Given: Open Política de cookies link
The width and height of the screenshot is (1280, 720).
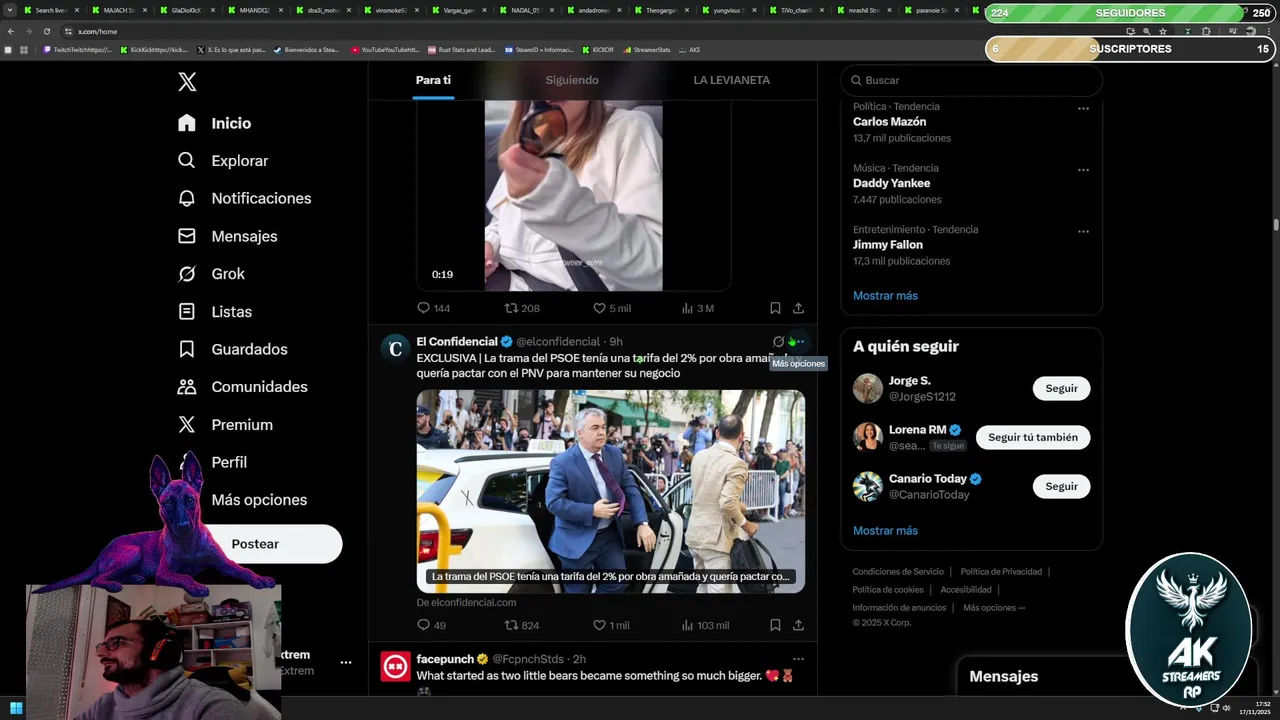Looking at the screenshot, I should pyautogui.click(x=888, y=590).
